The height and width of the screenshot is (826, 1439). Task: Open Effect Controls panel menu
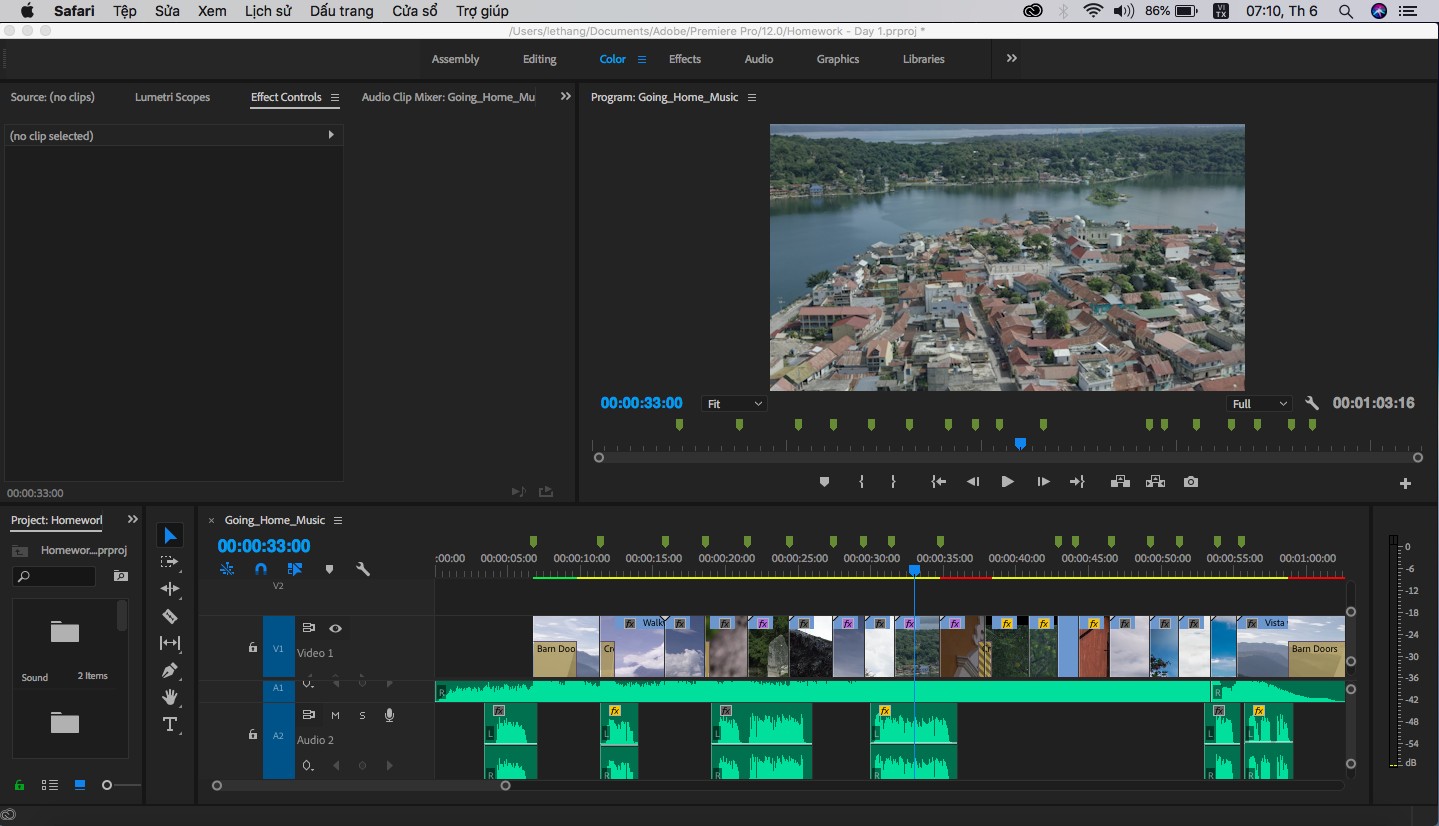coord(335,98)
